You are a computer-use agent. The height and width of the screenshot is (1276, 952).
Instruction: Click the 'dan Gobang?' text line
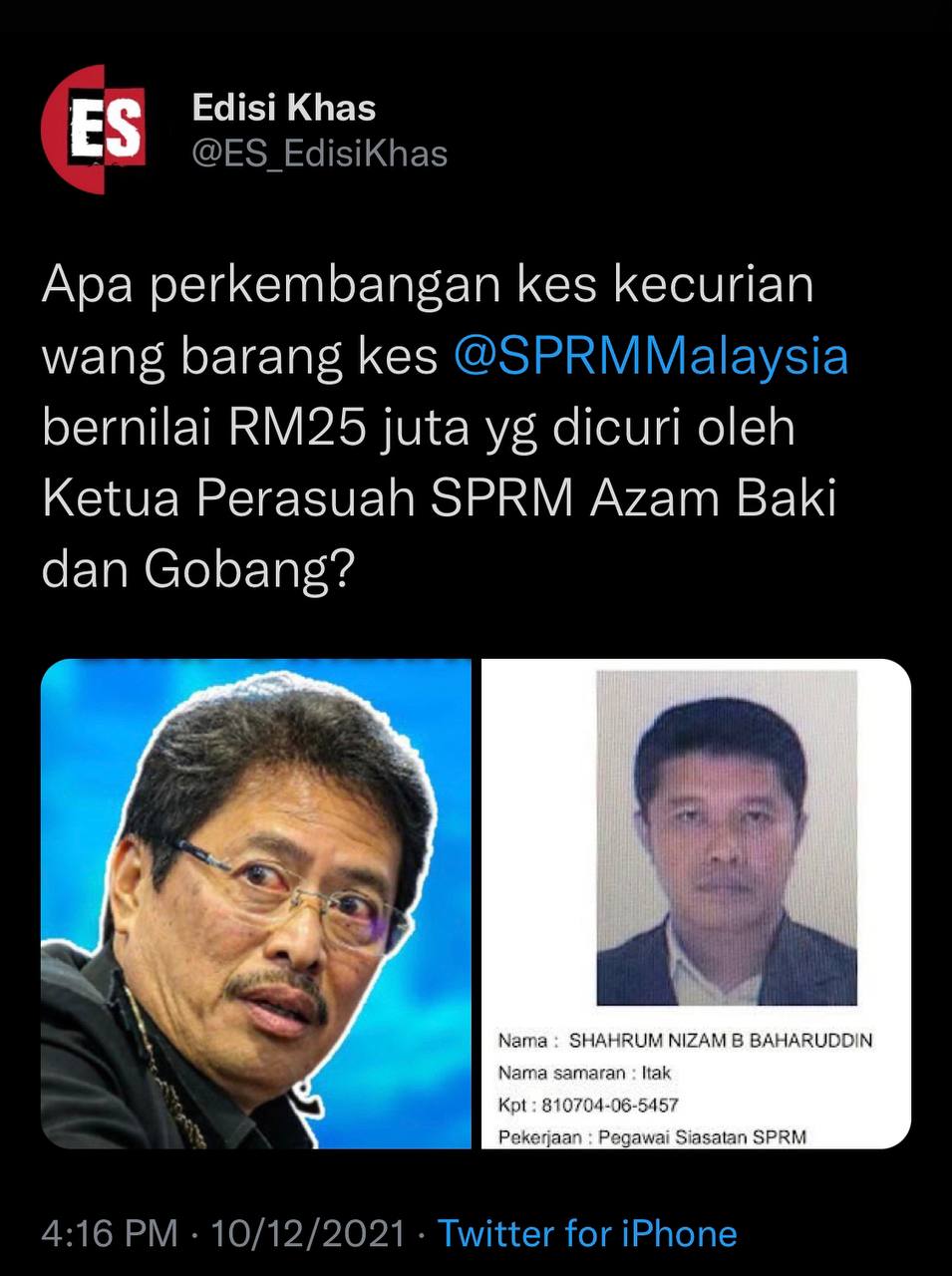(198, 571)
